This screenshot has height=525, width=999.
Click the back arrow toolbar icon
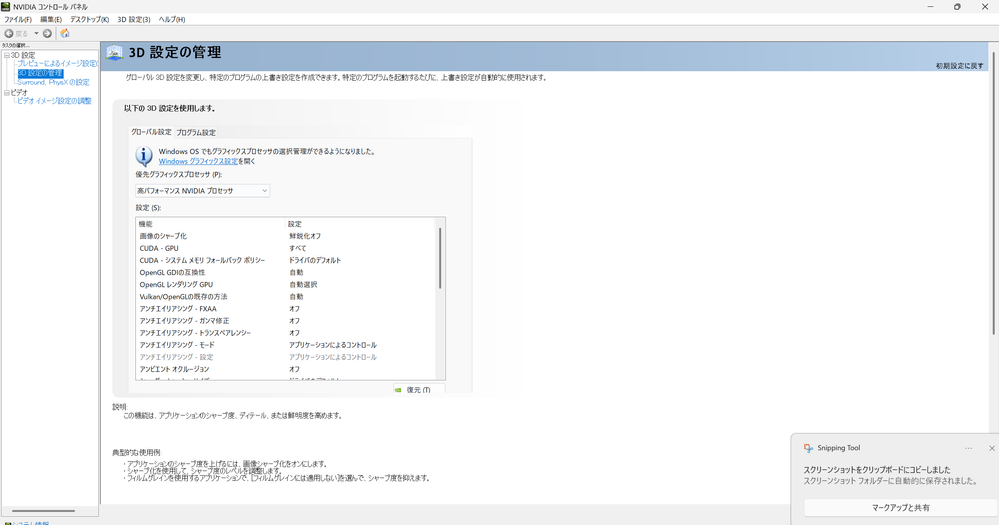(x=9, y=33)
